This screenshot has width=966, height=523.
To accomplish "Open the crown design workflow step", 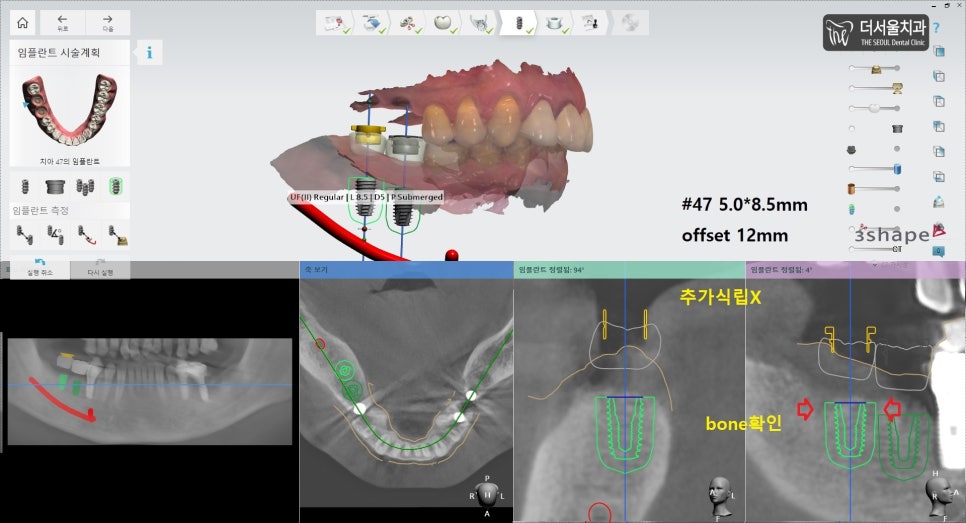I will 443,23.
